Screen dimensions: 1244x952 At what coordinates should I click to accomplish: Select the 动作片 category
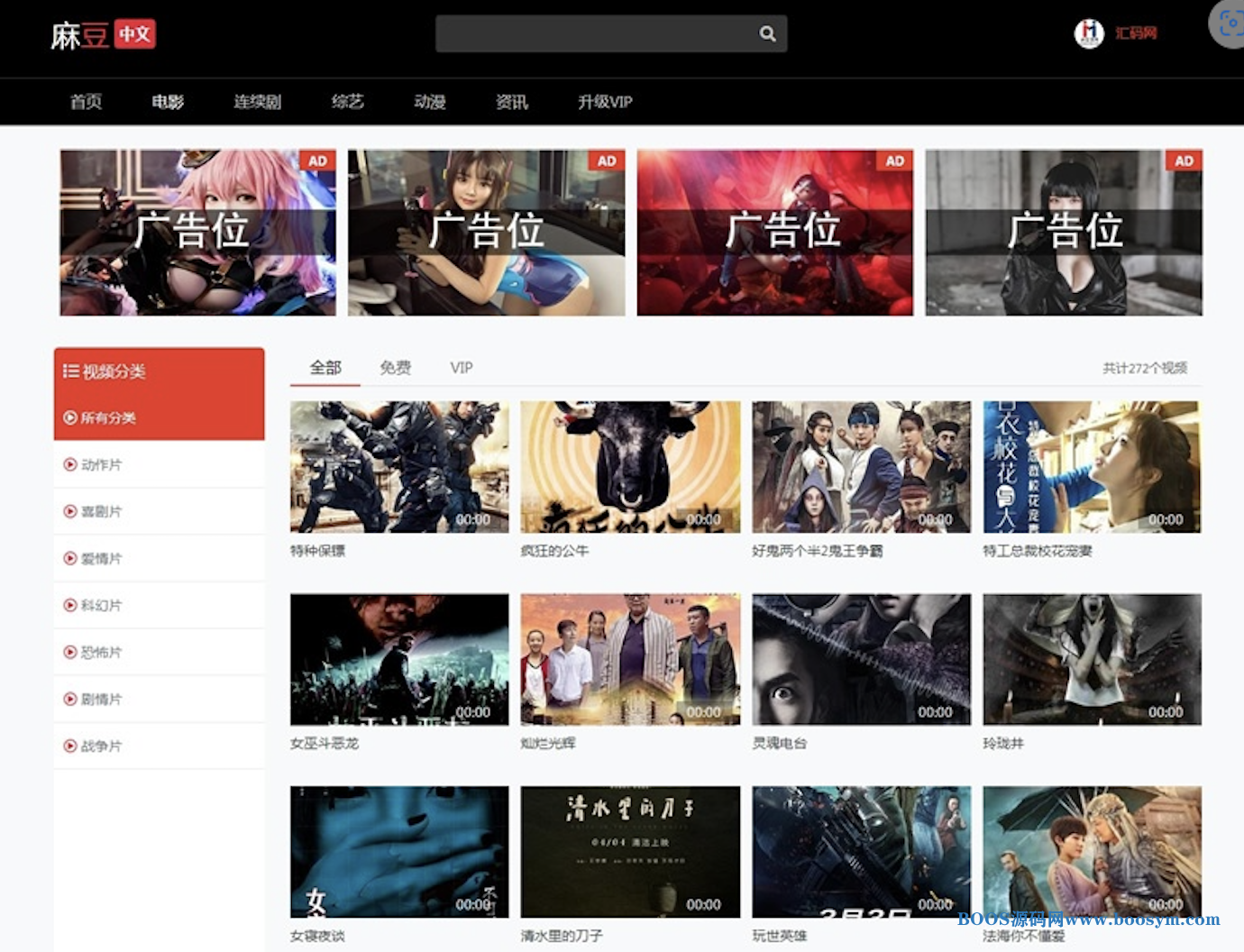[x=160, y=464]
